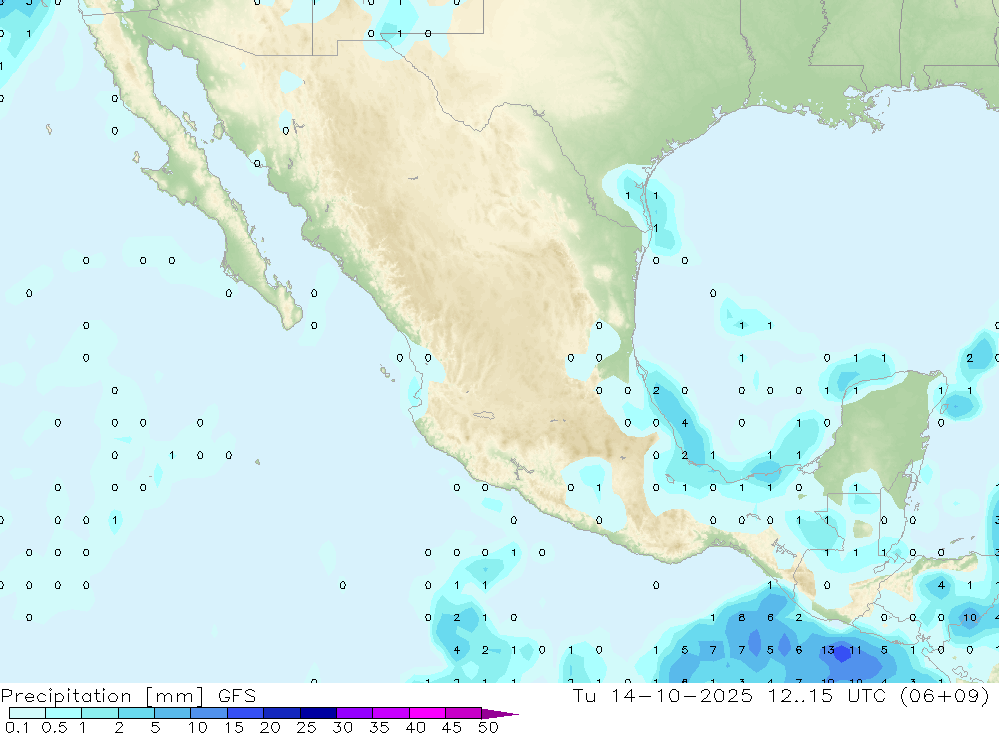
Task: Click the "13" precipitation value on map
Action: [x=827, y=650]
